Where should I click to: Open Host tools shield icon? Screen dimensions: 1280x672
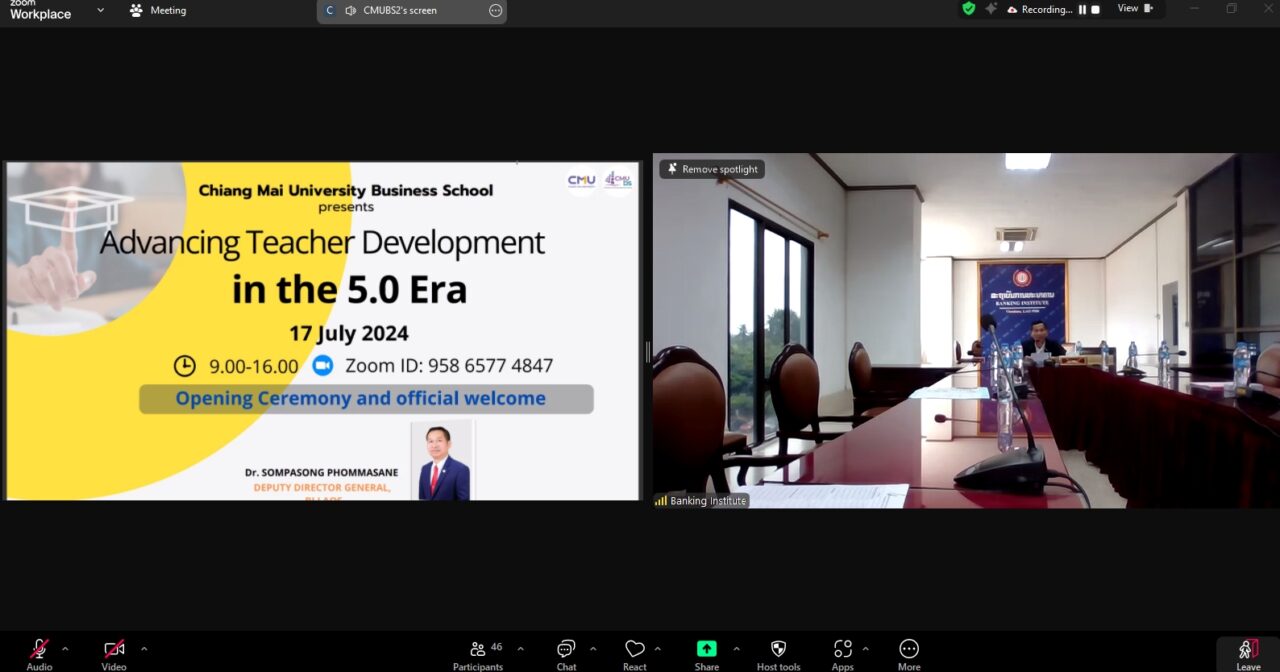tap(778, 651)
